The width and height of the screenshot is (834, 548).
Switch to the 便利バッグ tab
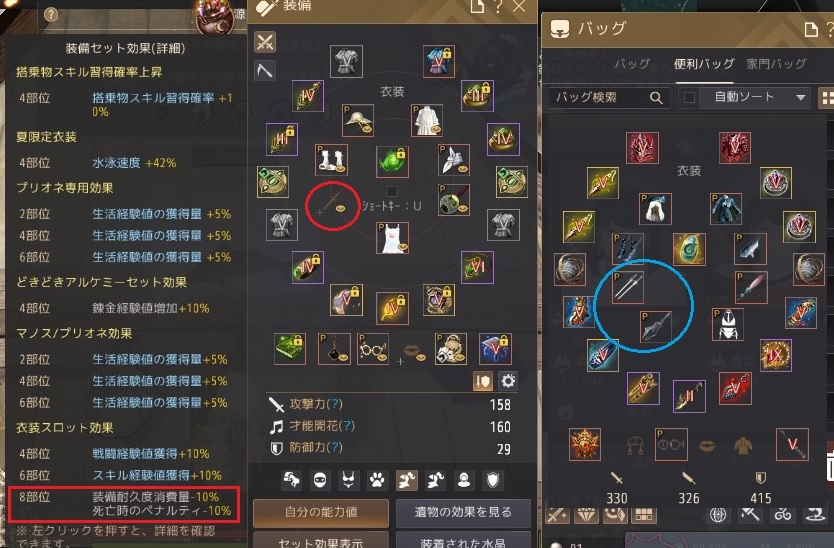tap(704, 64)
